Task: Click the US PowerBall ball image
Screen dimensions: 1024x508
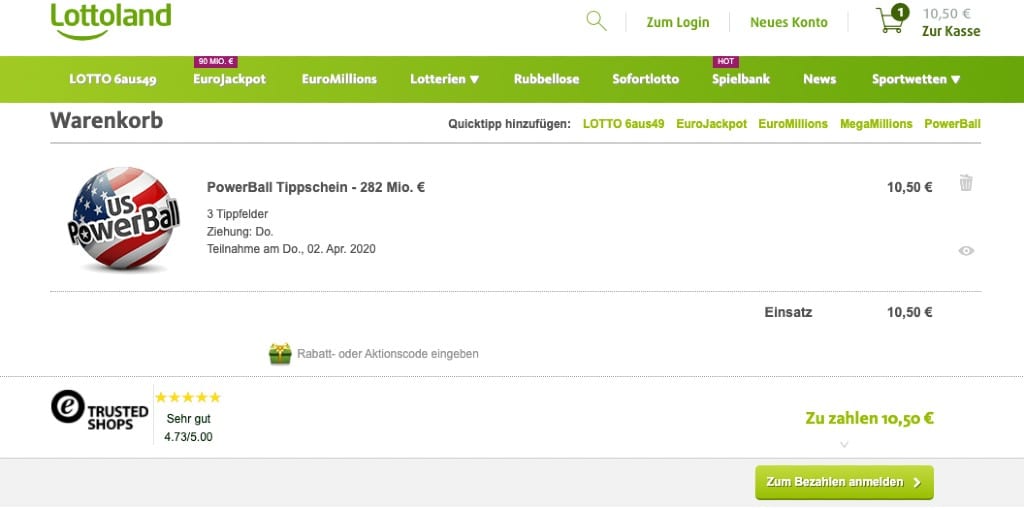Action: pos(124,220)
